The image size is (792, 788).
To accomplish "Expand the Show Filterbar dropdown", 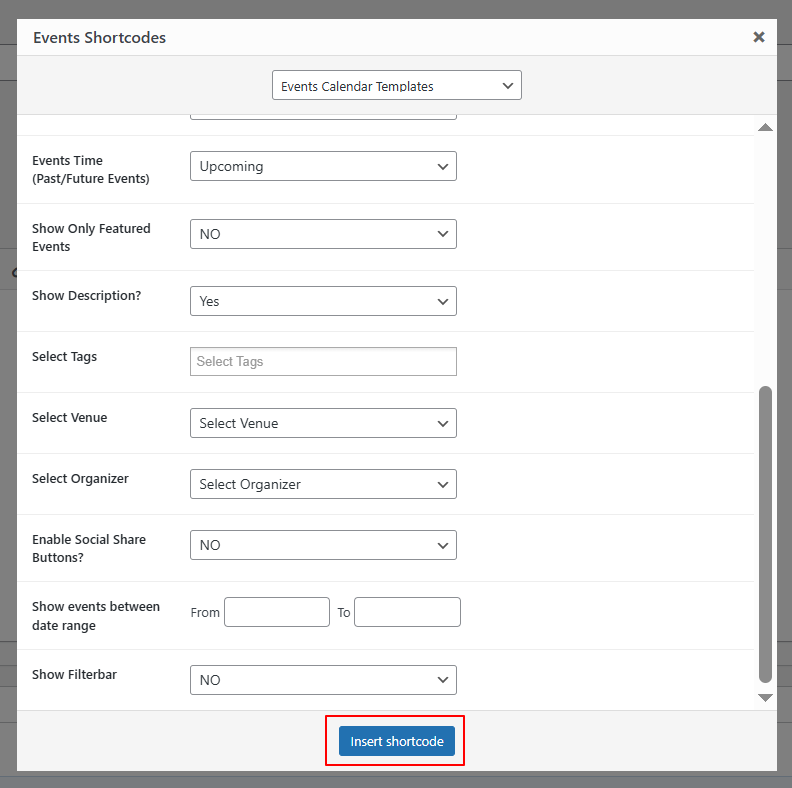I will [x=323, y=680].
